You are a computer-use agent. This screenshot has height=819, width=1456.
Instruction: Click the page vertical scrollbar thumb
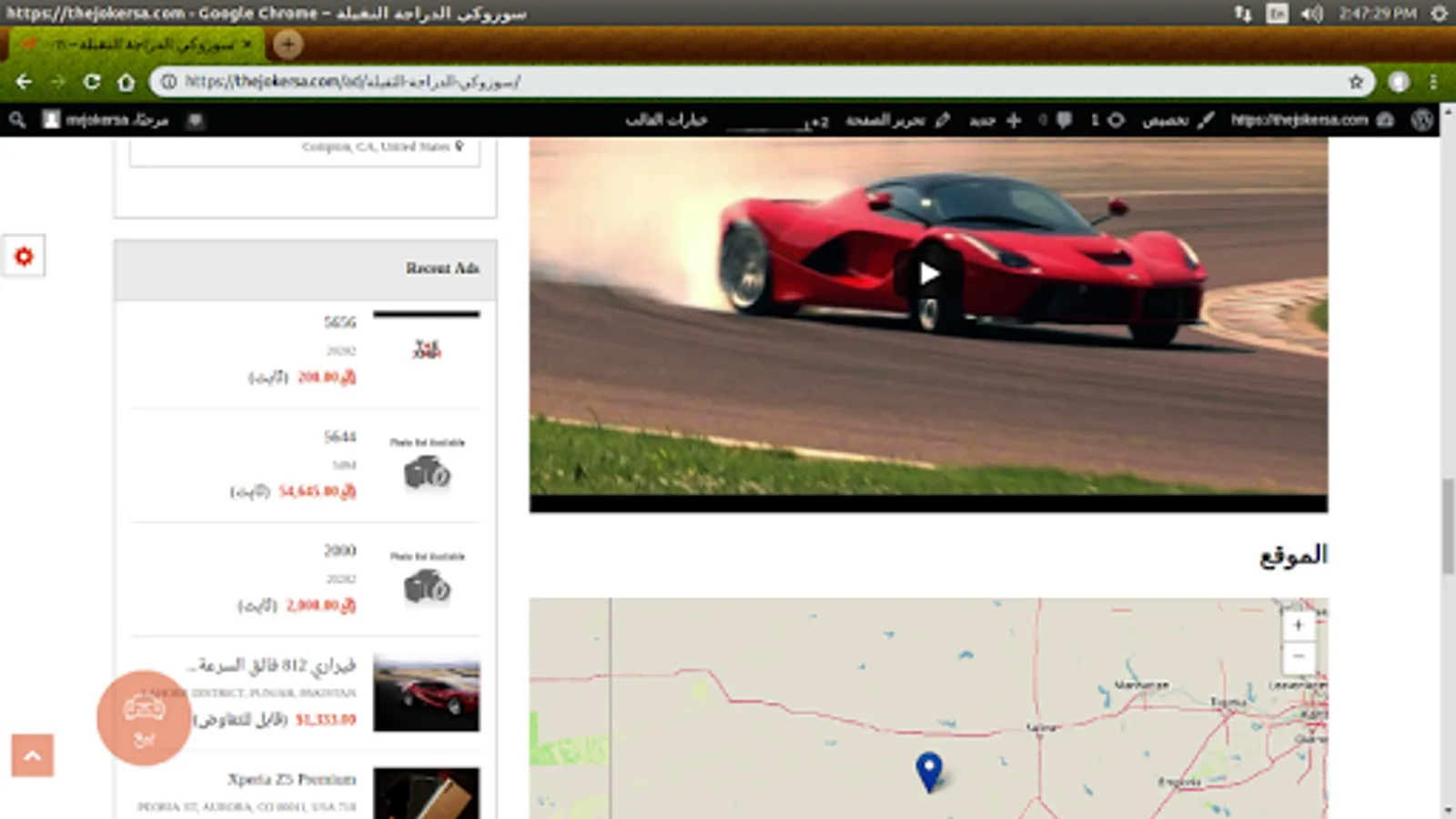click(x=1448, y=527)
